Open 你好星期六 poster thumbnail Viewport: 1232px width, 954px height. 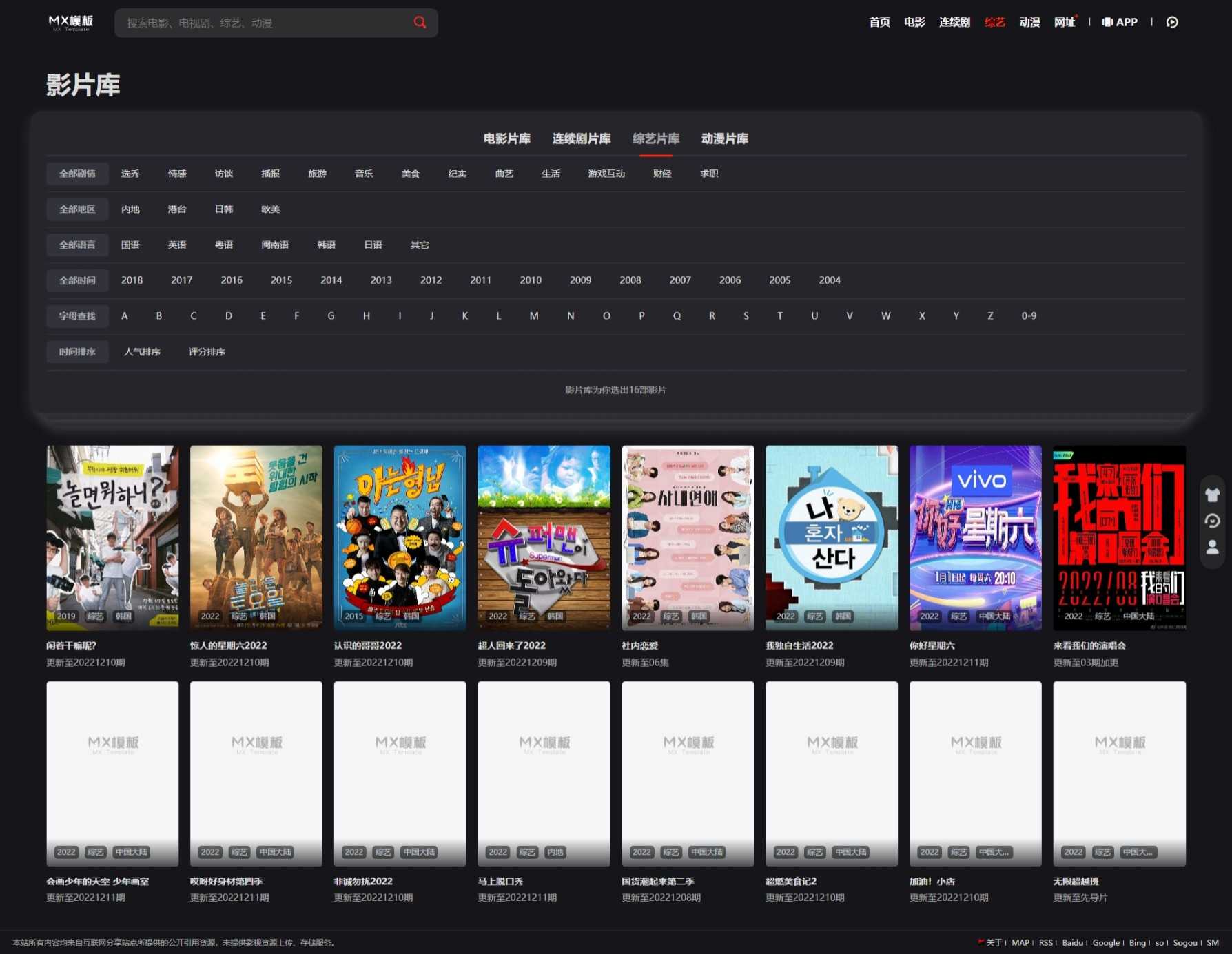coord(975,537)
